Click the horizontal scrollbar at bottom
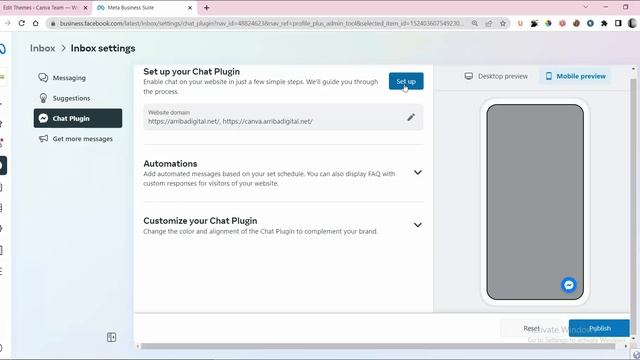640x360 pixels. pyautogui.click(x=378, y=346)
